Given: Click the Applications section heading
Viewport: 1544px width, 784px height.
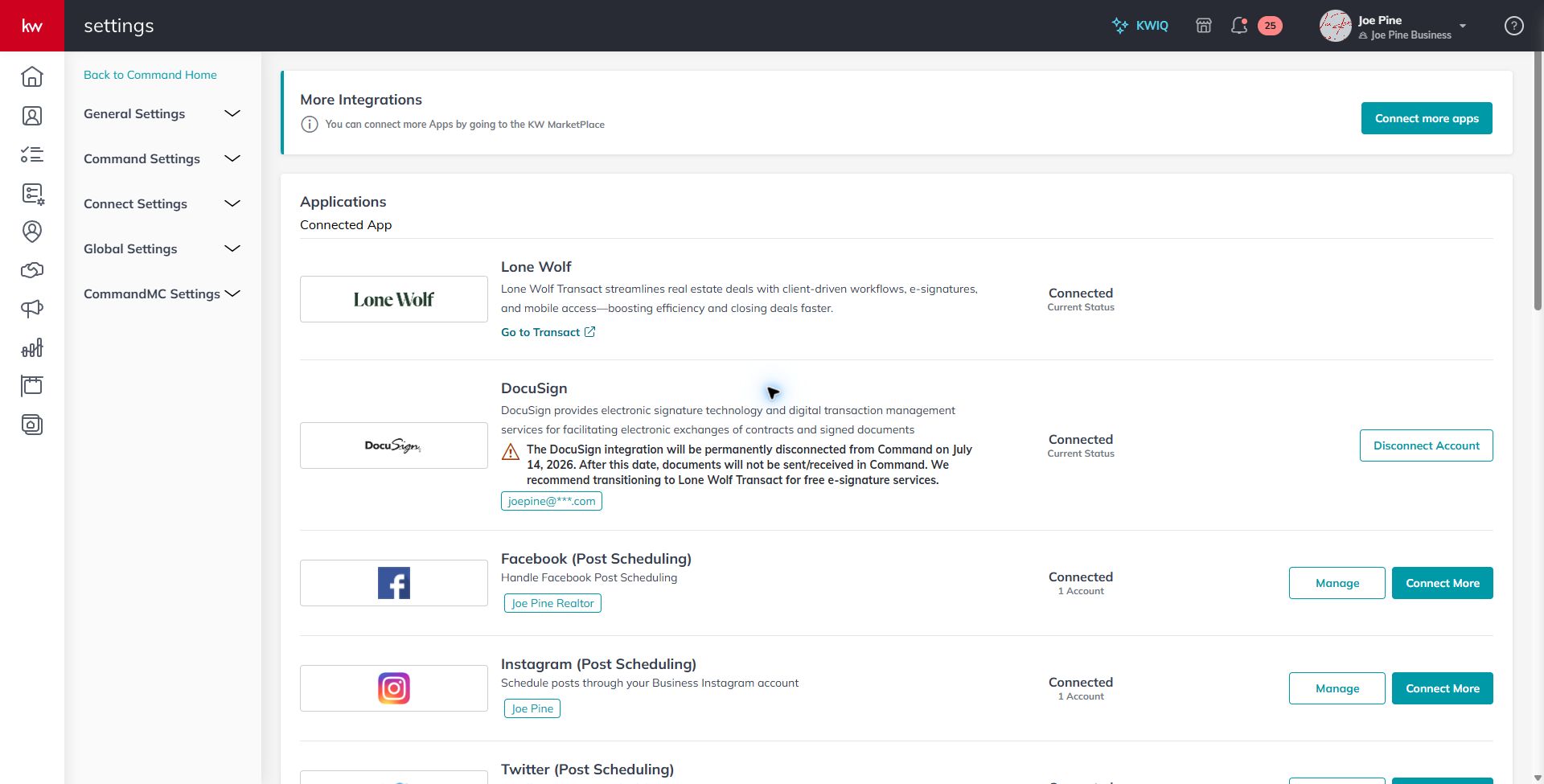Looking at the screenshot, I should coord(343,202).
